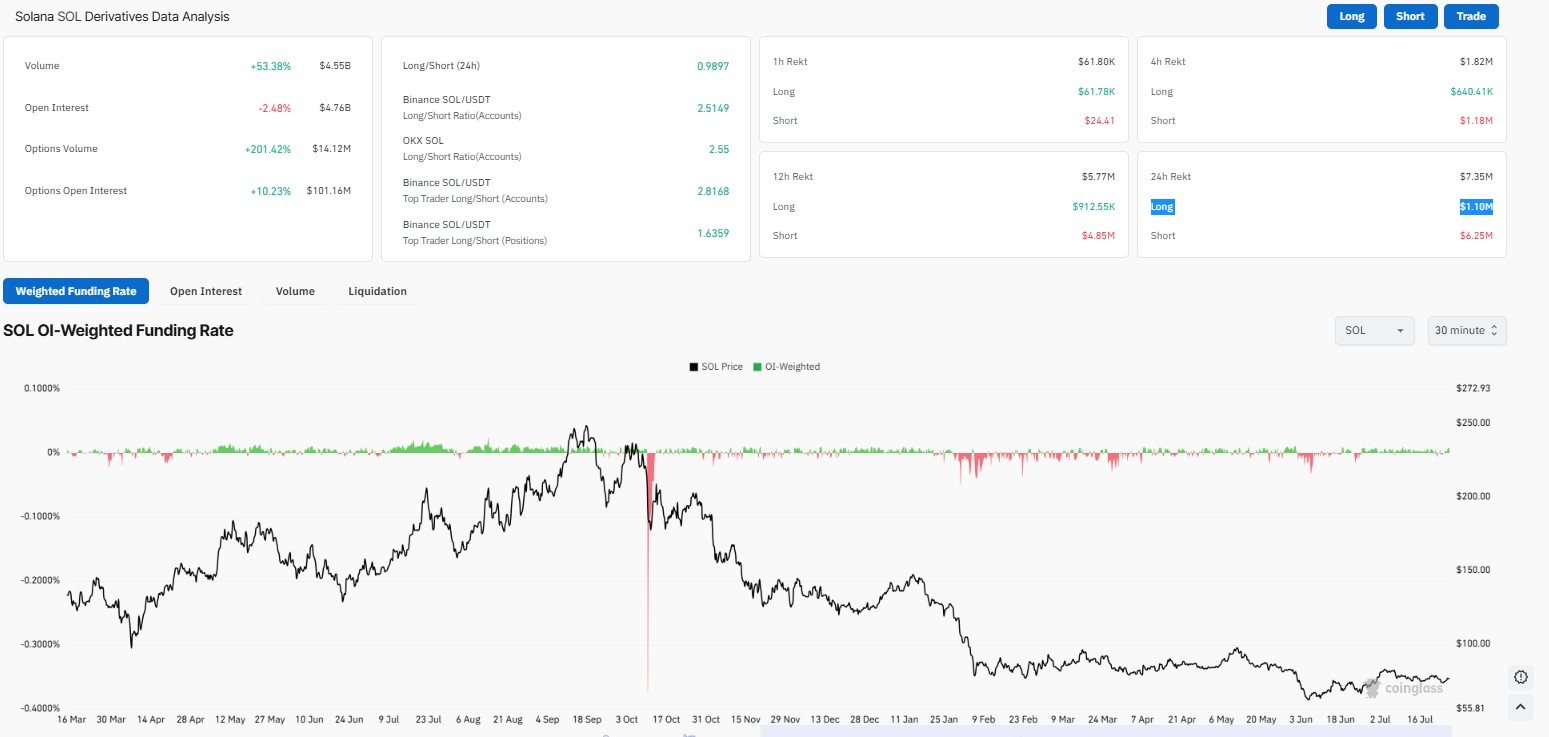Toggle the OI-Weighted legend series
This screenshot has height=737, width=1549.
(786, 367)
